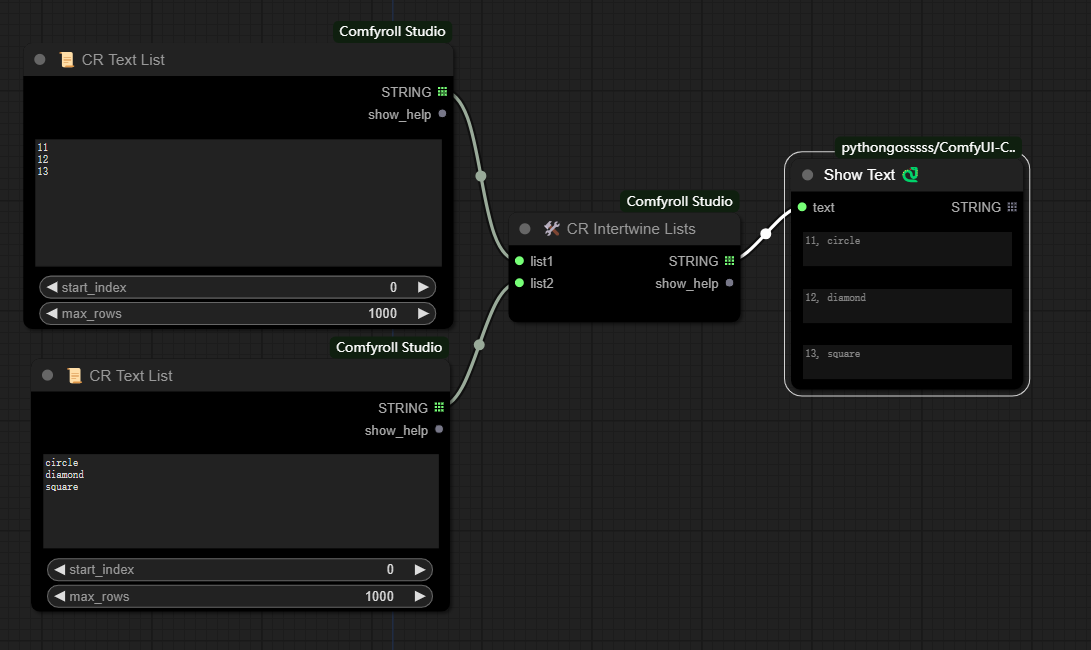Viewport: 1091px width, 650px height.
Task: Click the list1 input connector dot
Action: (519, 261)
